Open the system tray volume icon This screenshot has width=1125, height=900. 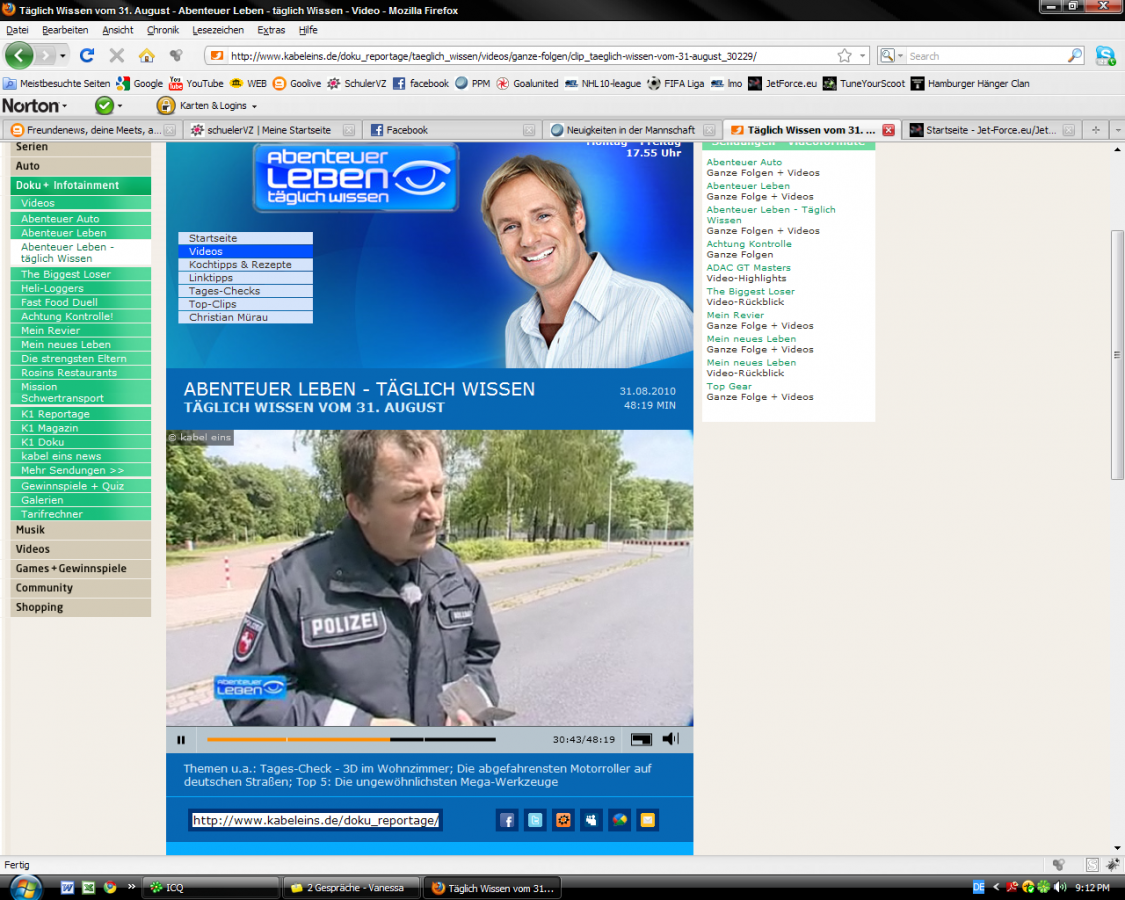click(x=1060, y=888)
